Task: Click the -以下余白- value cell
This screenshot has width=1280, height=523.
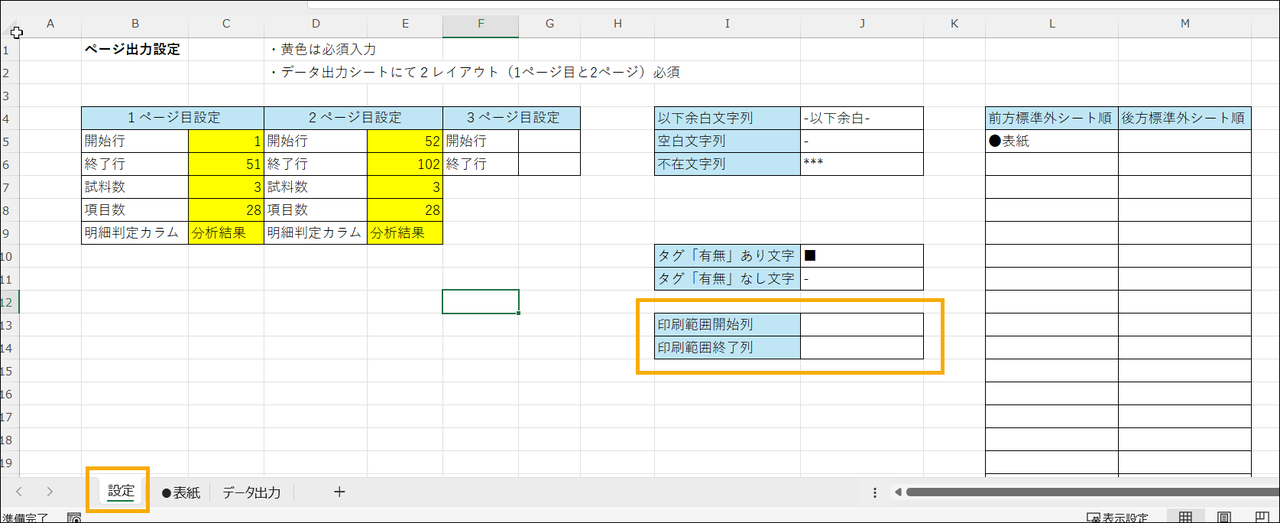Action: click(x=862, y=118)
